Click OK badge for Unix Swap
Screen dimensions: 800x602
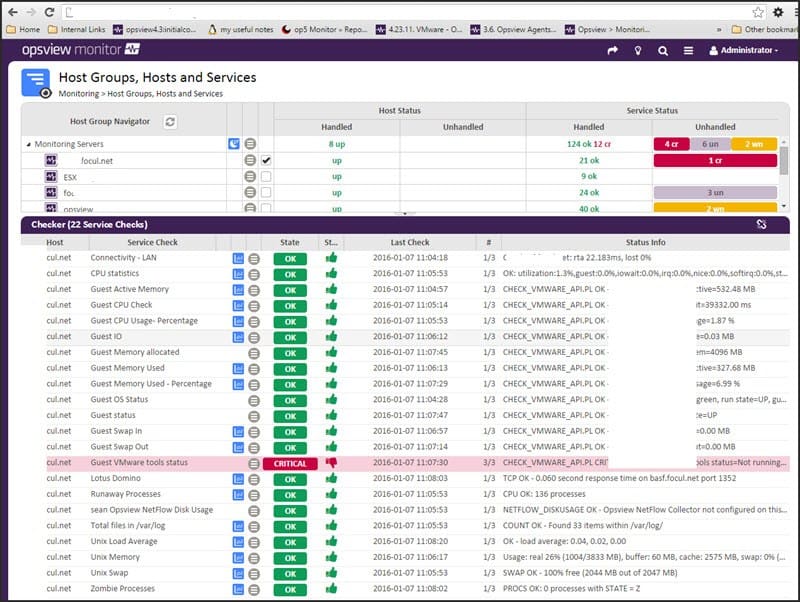point(290,574)
